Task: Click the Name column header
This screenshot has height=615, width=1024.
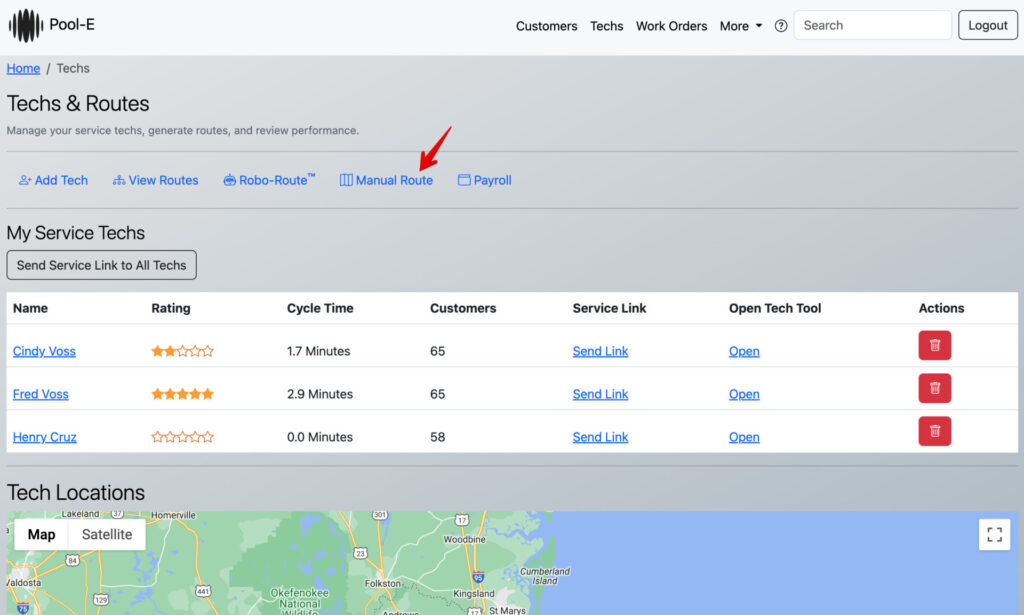Action: click(x=30, y=308)
